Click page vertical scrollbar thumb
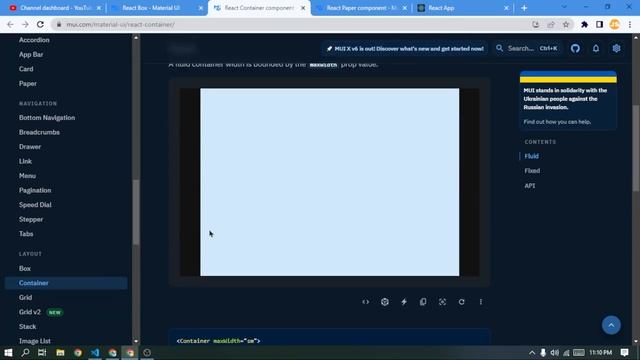This screenshot has height=360, width=640. 636,148
